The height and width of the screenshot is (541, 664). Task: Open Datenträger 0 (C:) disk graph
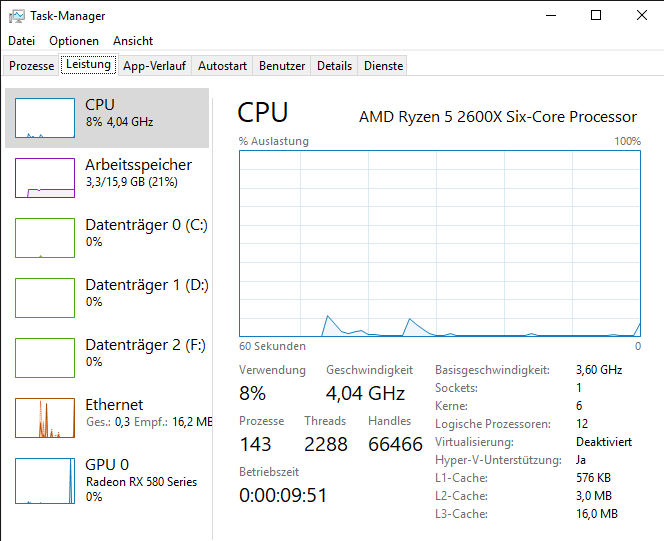(45, 238)
